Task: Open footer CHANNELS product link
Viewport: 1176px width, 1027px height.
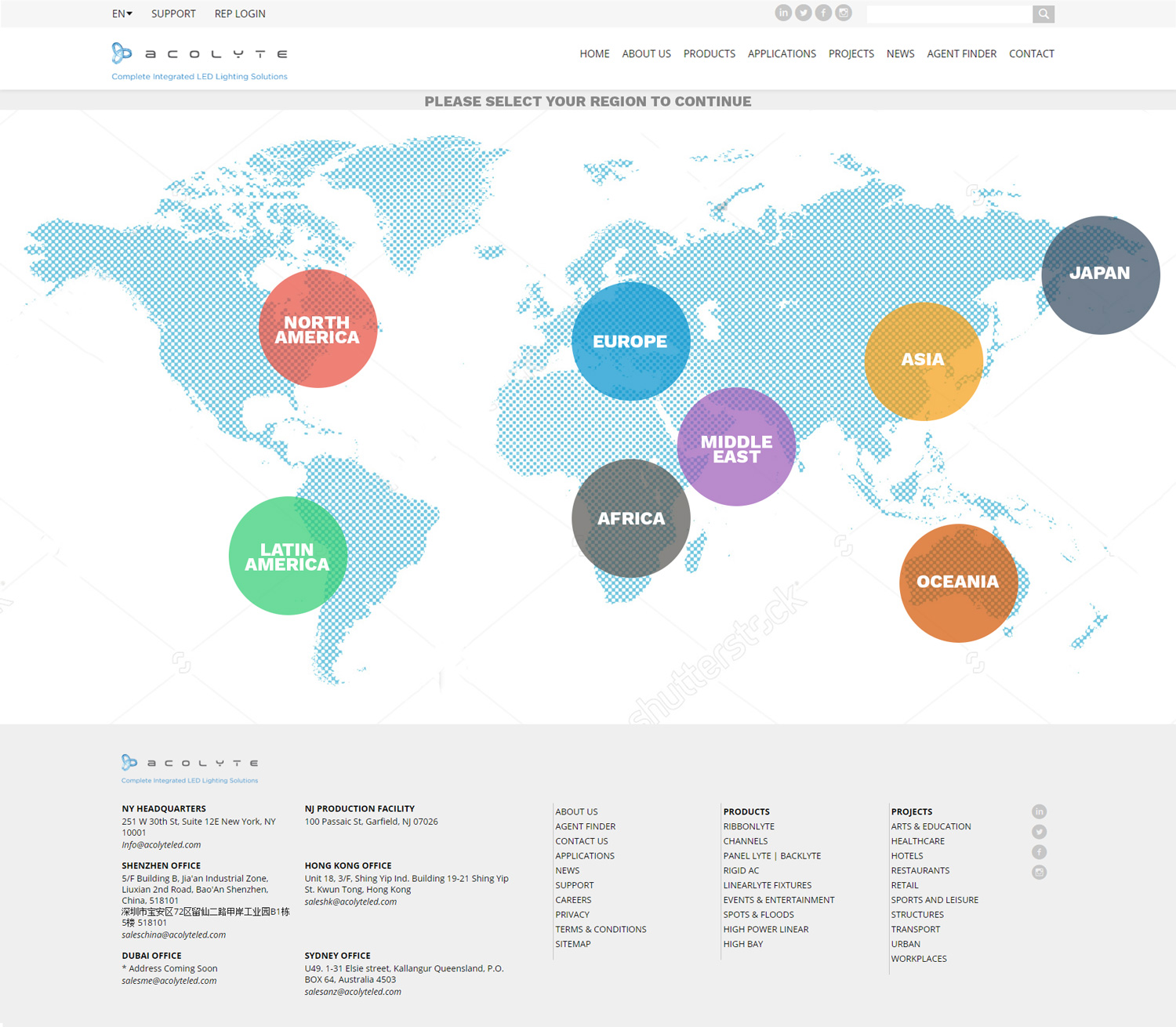Action: tap(746, 841)
